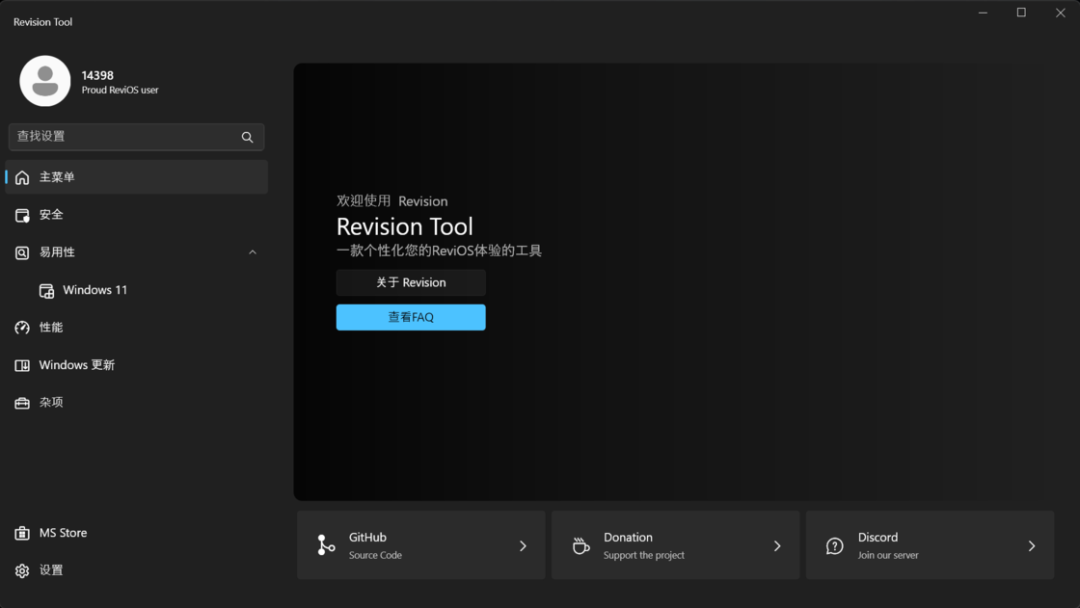This screenshot has width=1080, height=608.
Task: Select Windows 11 sub-item
Action: (136, 290)
